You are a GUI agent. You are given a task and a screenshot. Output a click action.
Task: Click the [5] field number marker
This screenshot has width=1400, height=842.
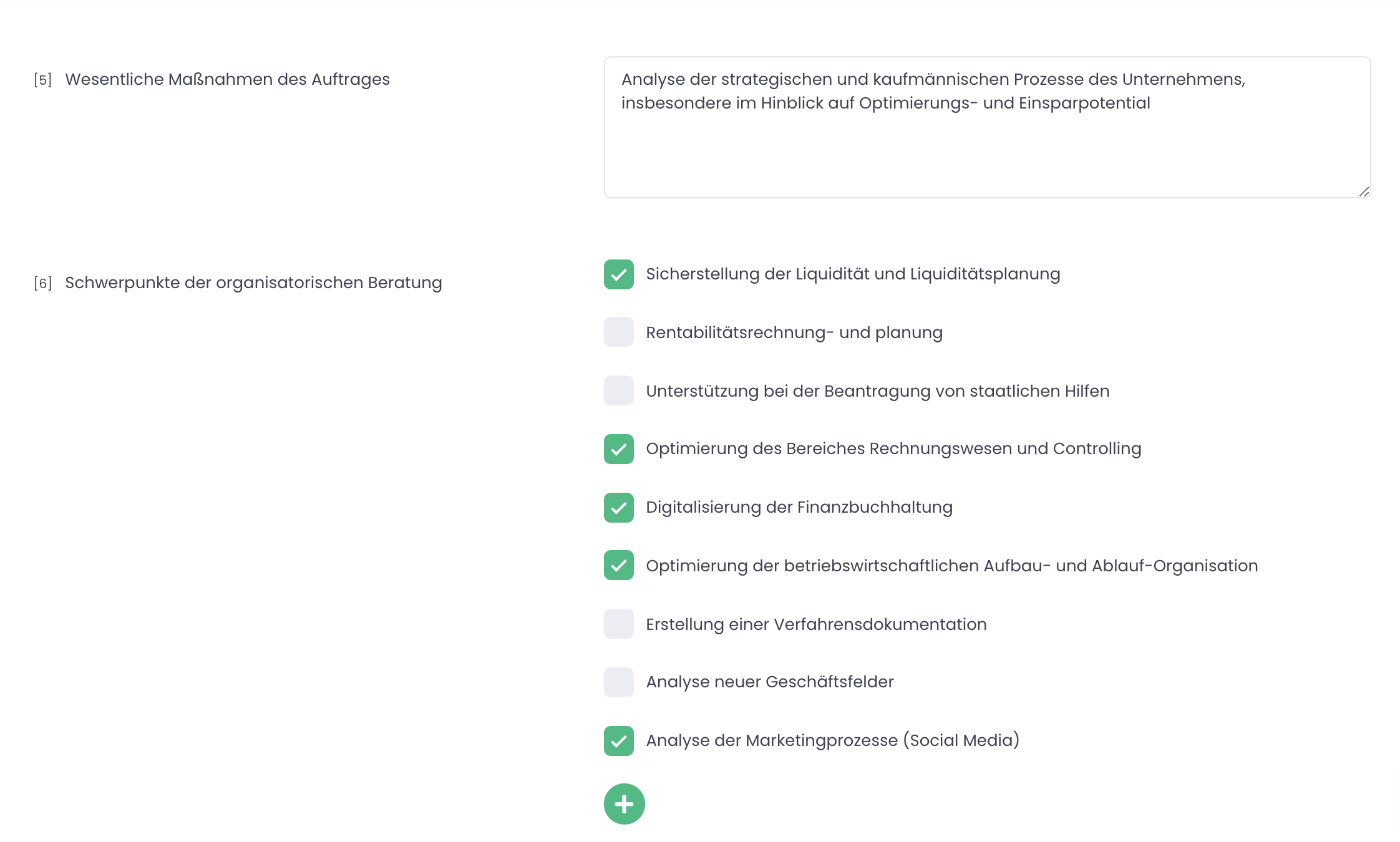42,80
